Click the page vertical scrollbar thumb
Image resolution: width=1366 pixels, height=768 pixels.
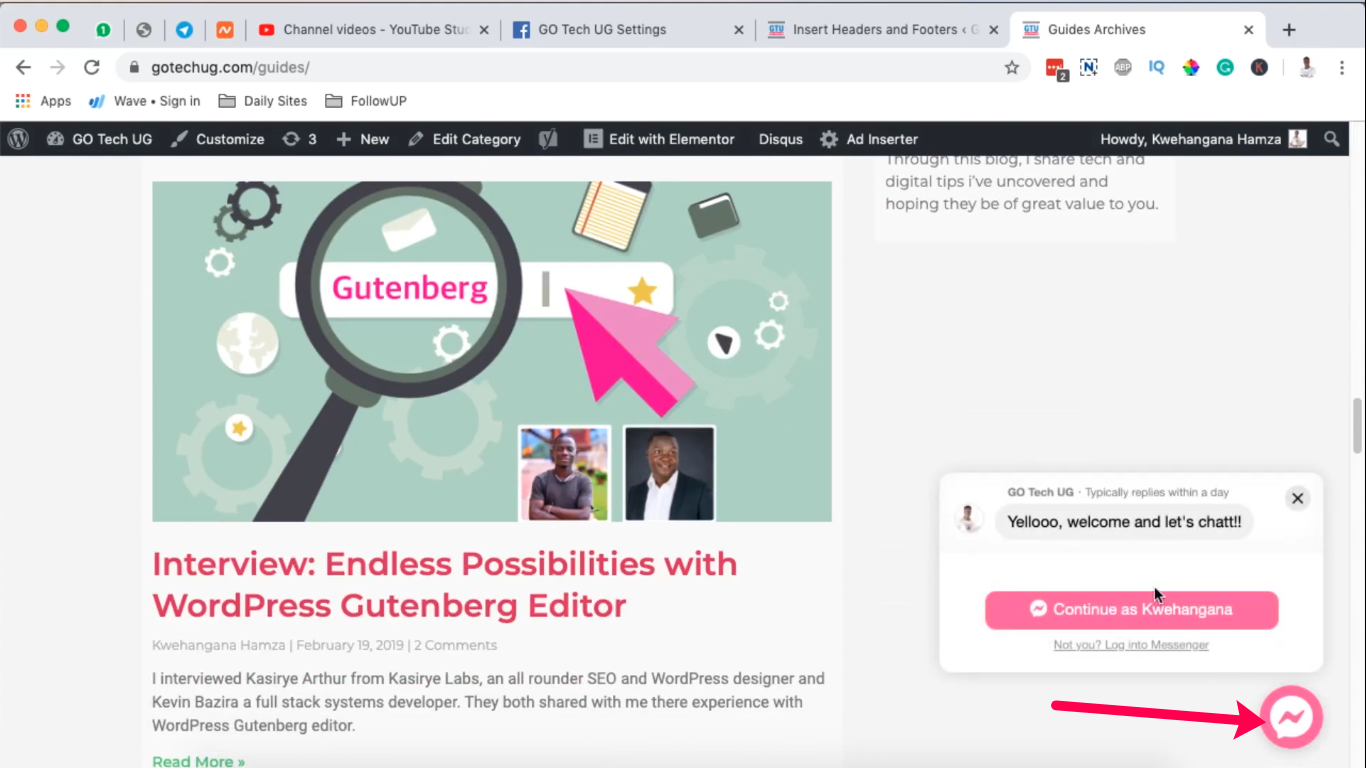click(1357, 425)
